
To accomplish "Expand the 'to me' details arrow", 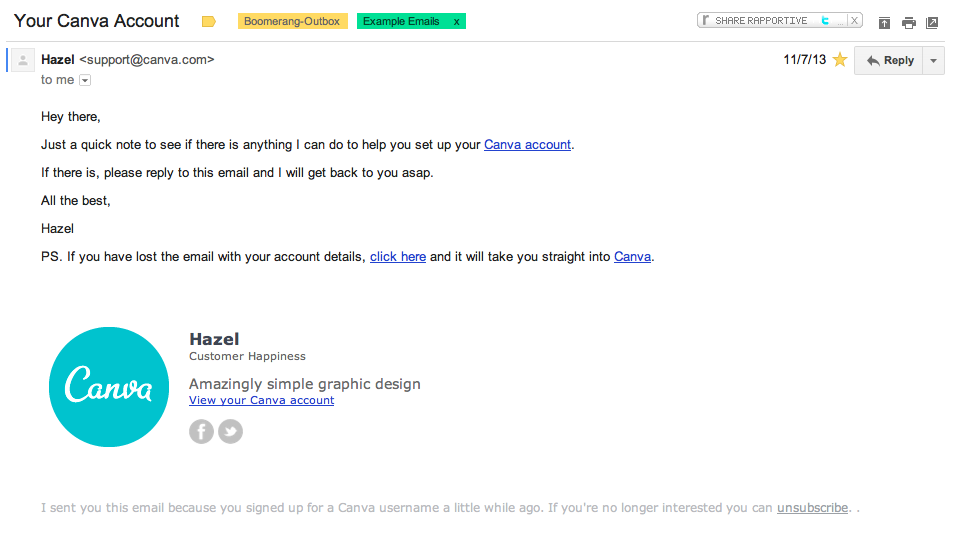I will 85,80.
